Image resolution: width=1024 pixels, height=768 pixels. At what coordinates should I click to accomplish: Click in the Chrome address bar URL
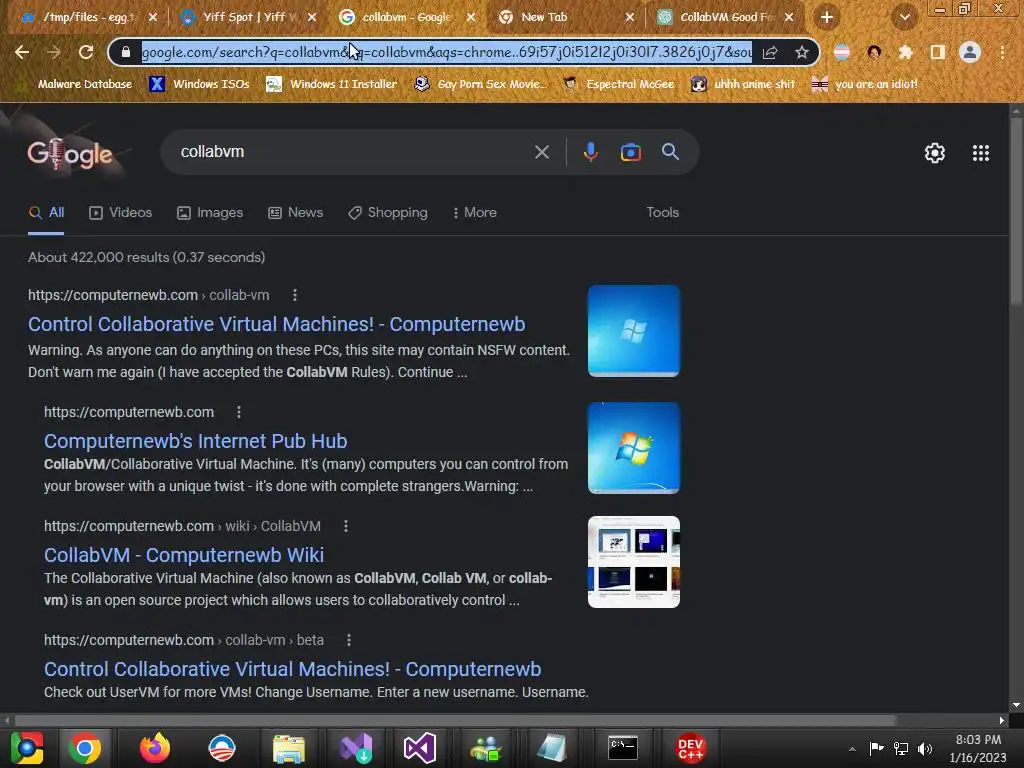pos(447,52)
